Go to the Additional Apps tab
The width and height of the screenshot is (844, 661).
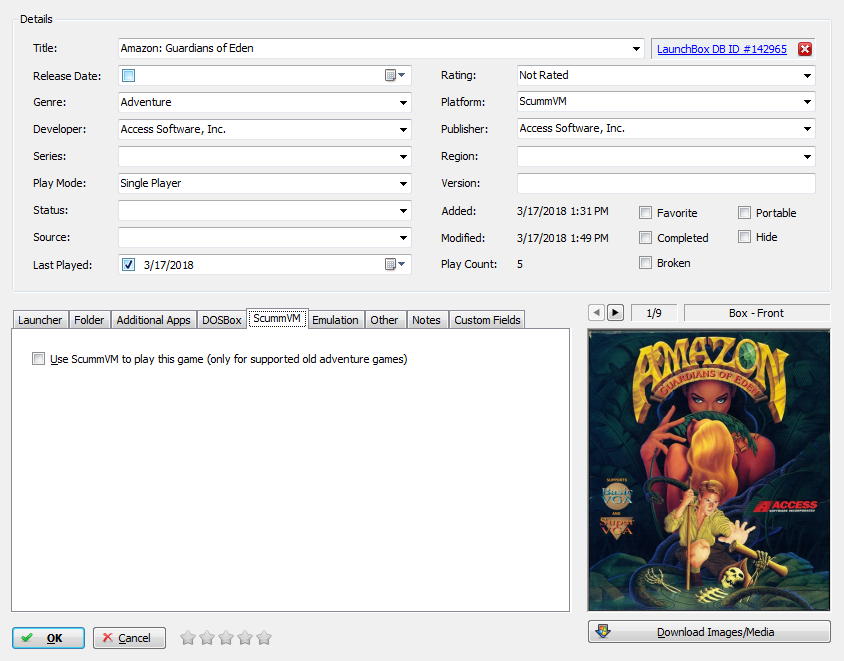click(x=153, y=320)
